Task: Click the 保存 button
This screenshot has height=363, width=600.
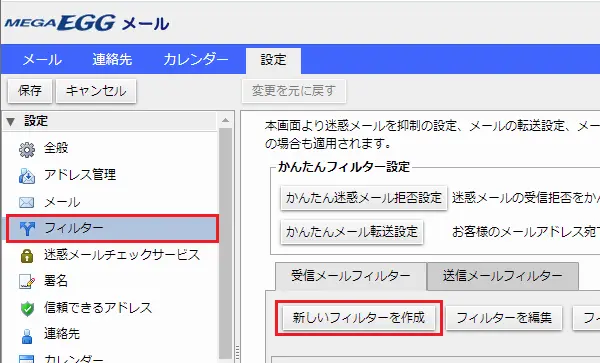Action: (x=30, y=91)
